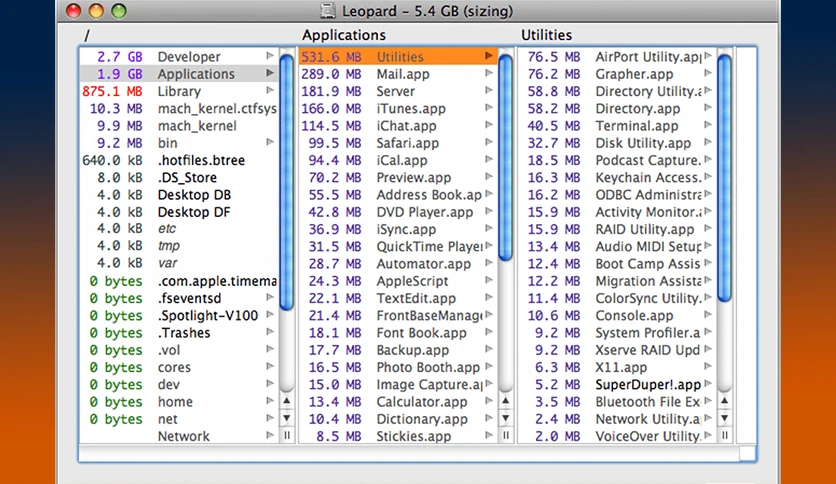The width and height of the screenshot is (836, 484).
Task: Expand the Terminal.app disclosure arrow
Action: (708, 125)
